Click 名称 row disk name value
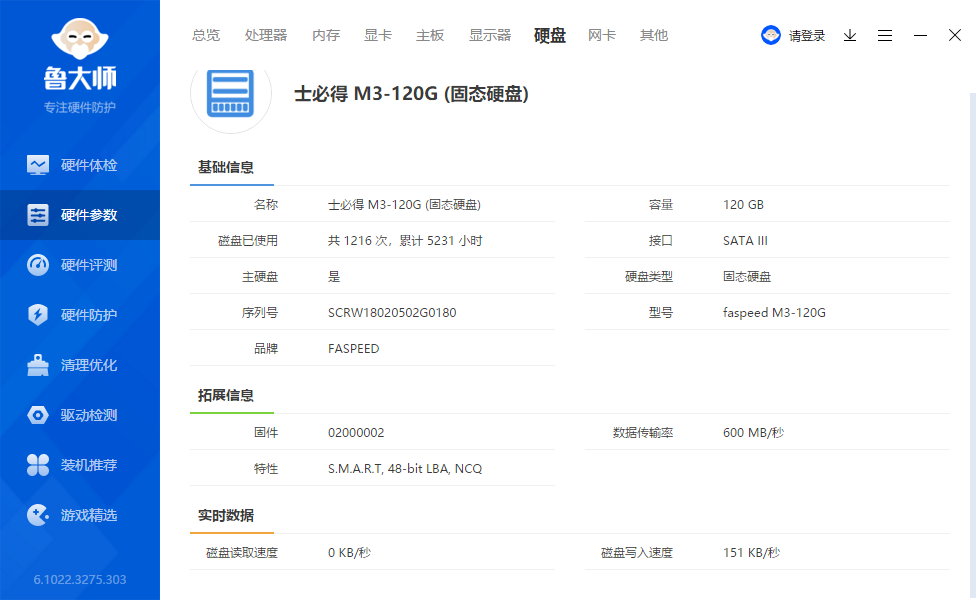 [x=404, y=205]
